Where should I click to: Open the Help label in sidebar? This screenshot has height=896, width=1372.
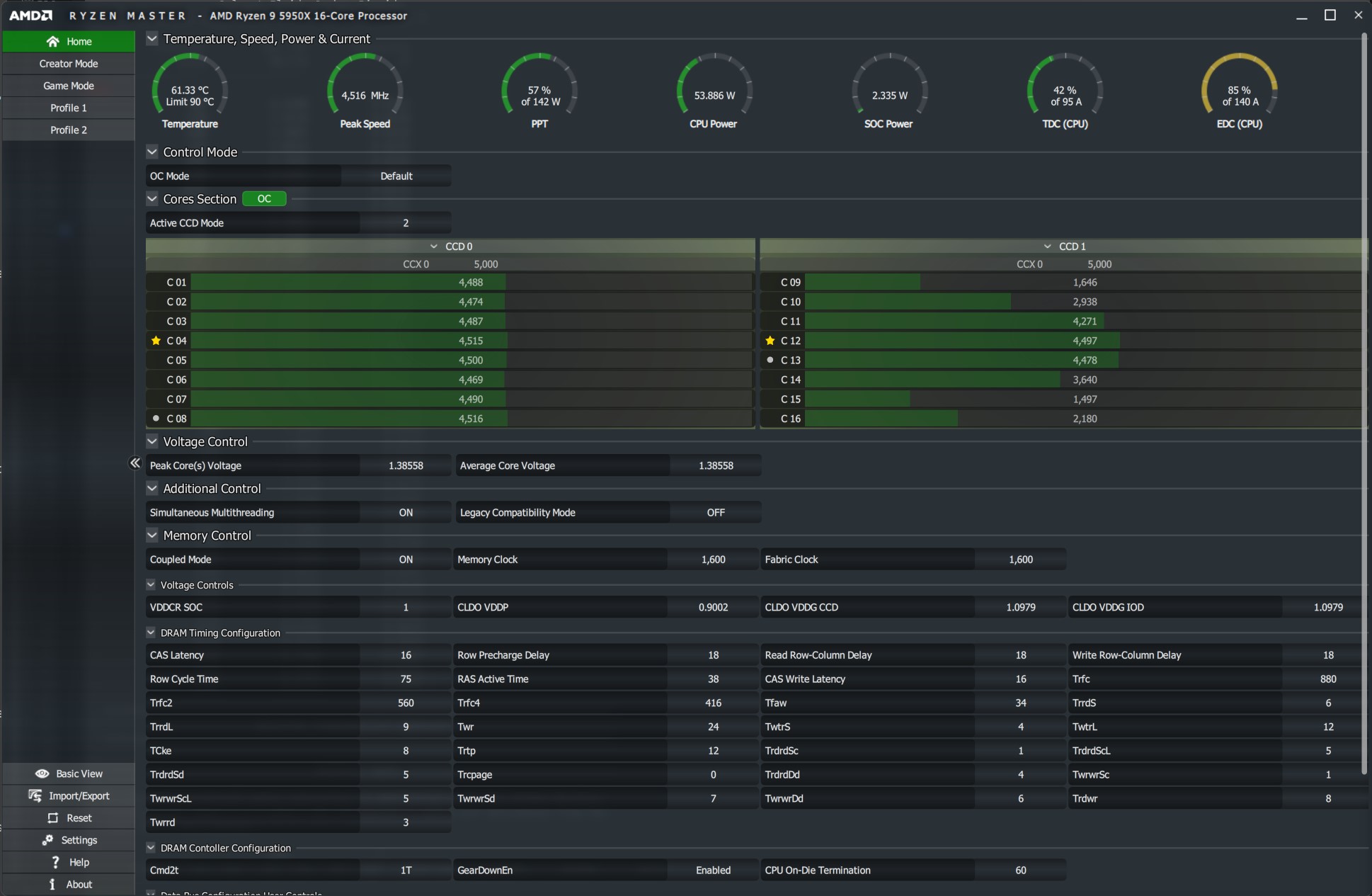79,862
